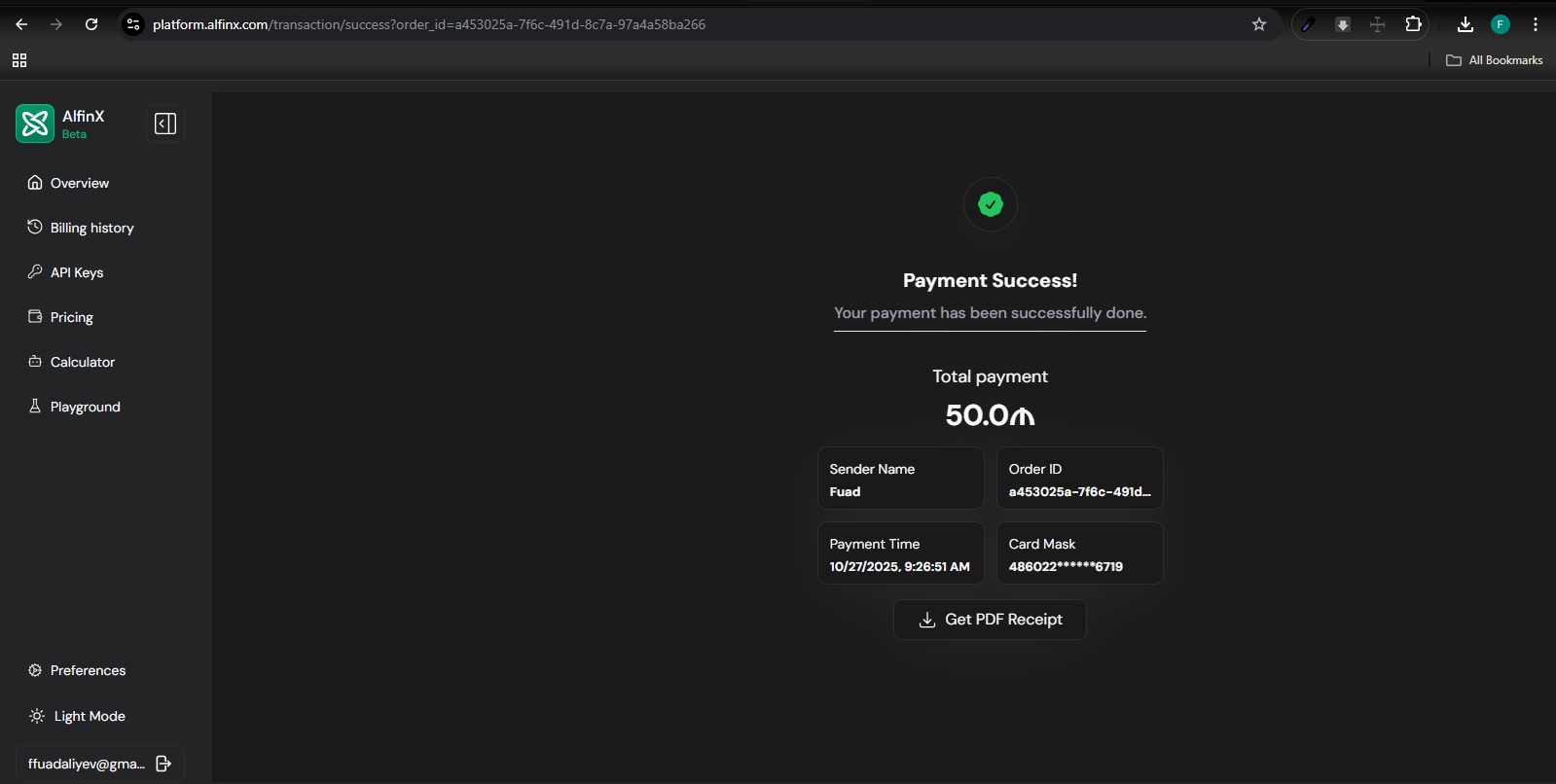Open the All Bookmarks folder
Viewport: 1556px width, 784px height.
click(x=1495, y=60)
